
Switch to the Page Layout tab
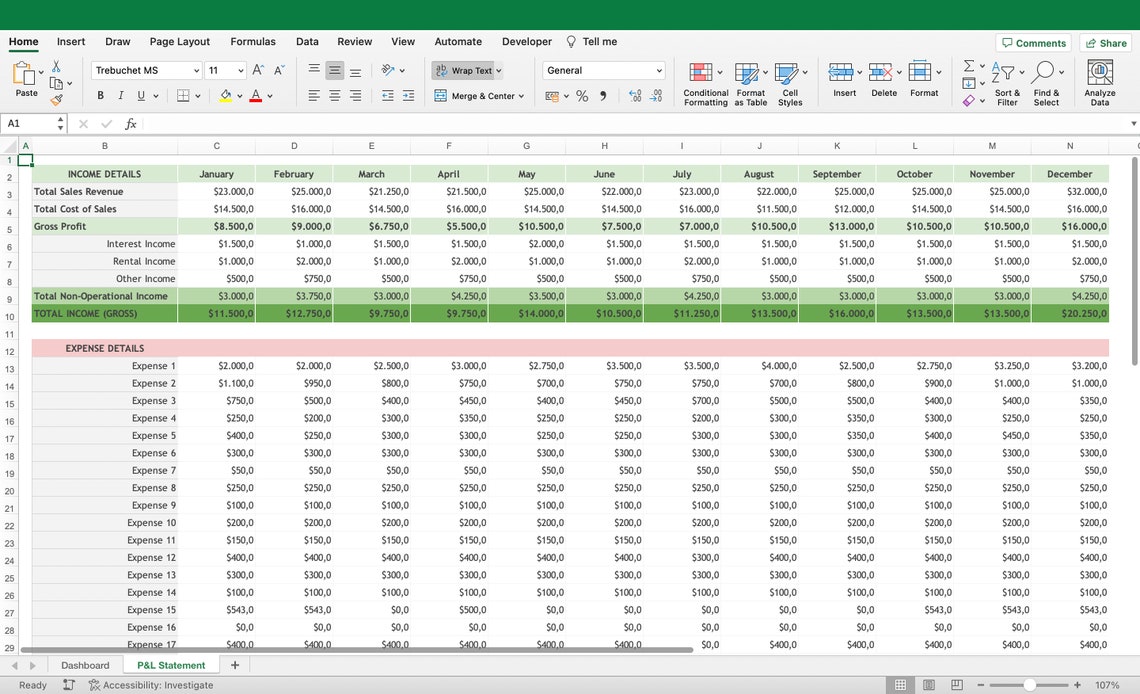180,41
